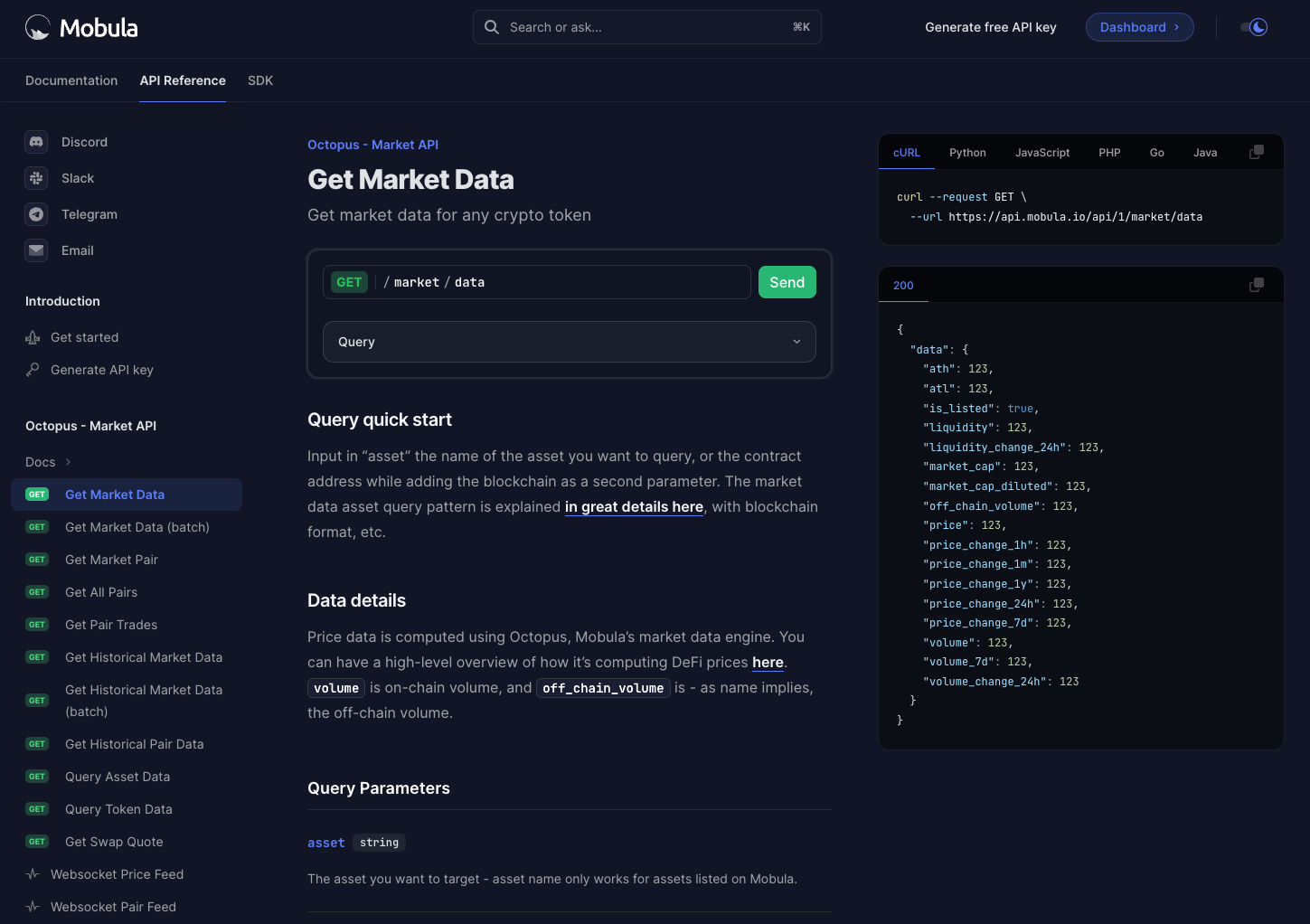
Task: Click GET badge beside Get Pair Trades
Action: click(x=37, y=625)
